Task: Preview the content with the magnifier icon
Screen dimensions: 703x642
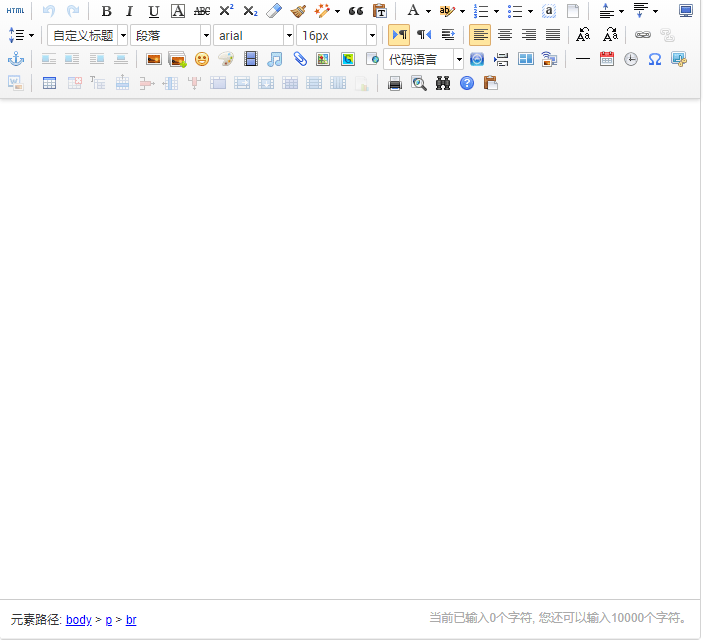Action: [419, 83]
